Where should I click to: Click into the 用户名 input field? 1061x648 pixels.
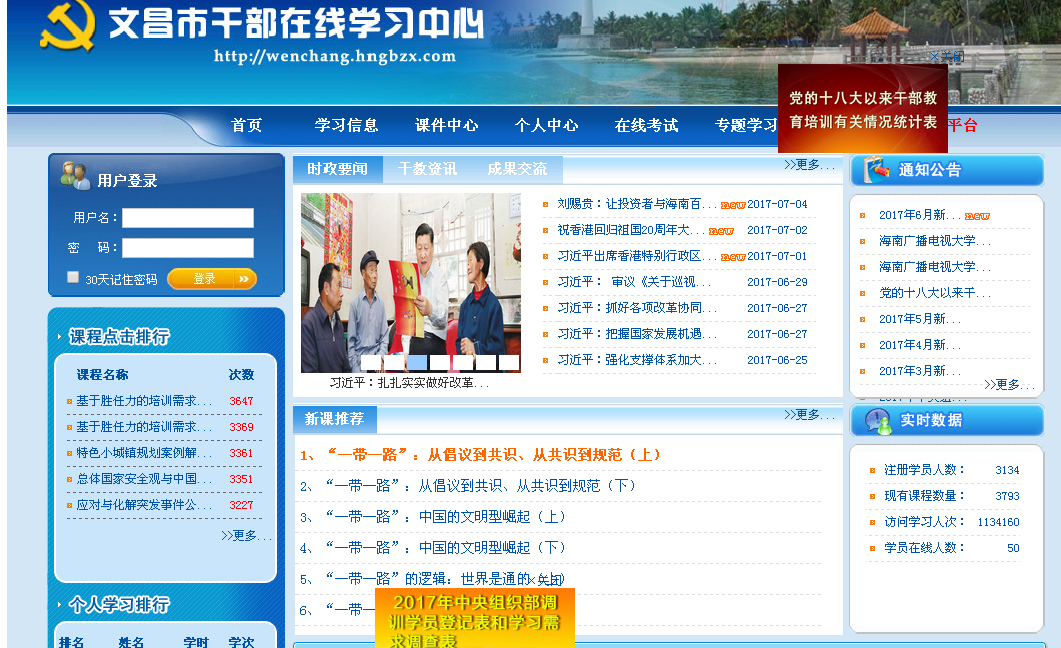tap(188, 218)
